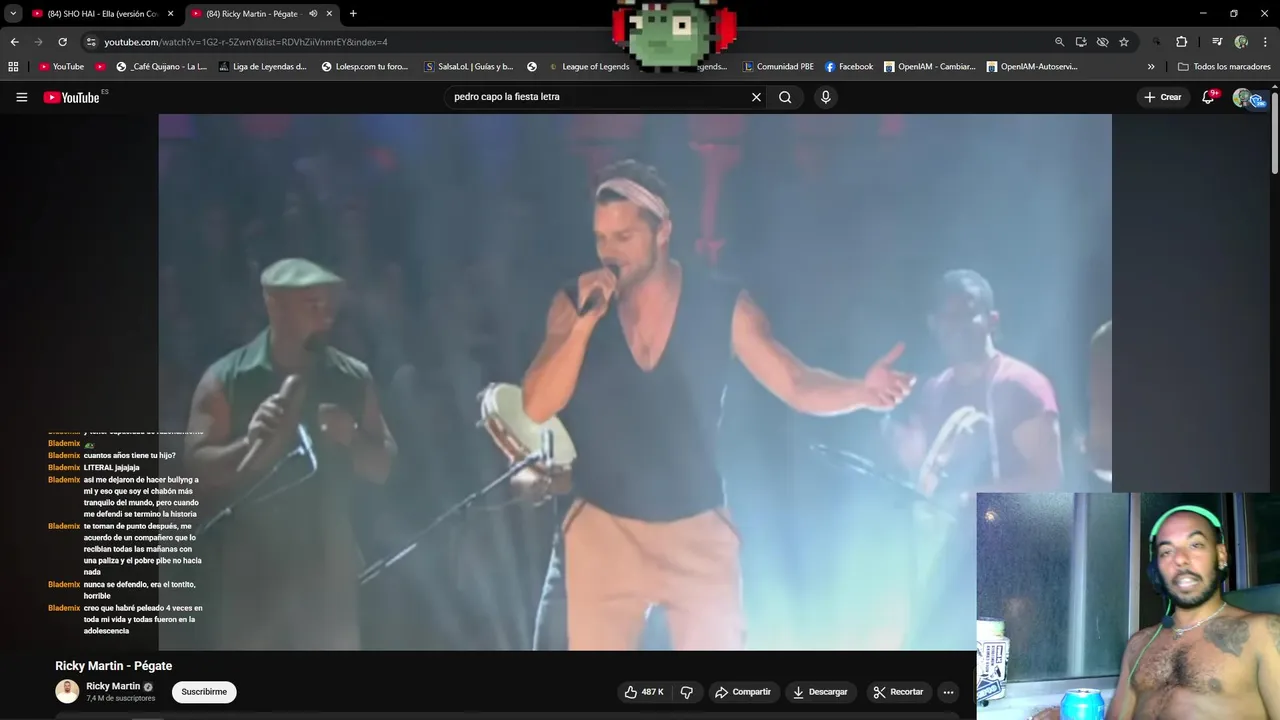The height and width of the screenshot is (720, 1280).
Task: Click the Compartir button
Action: [x=743, y=692]
